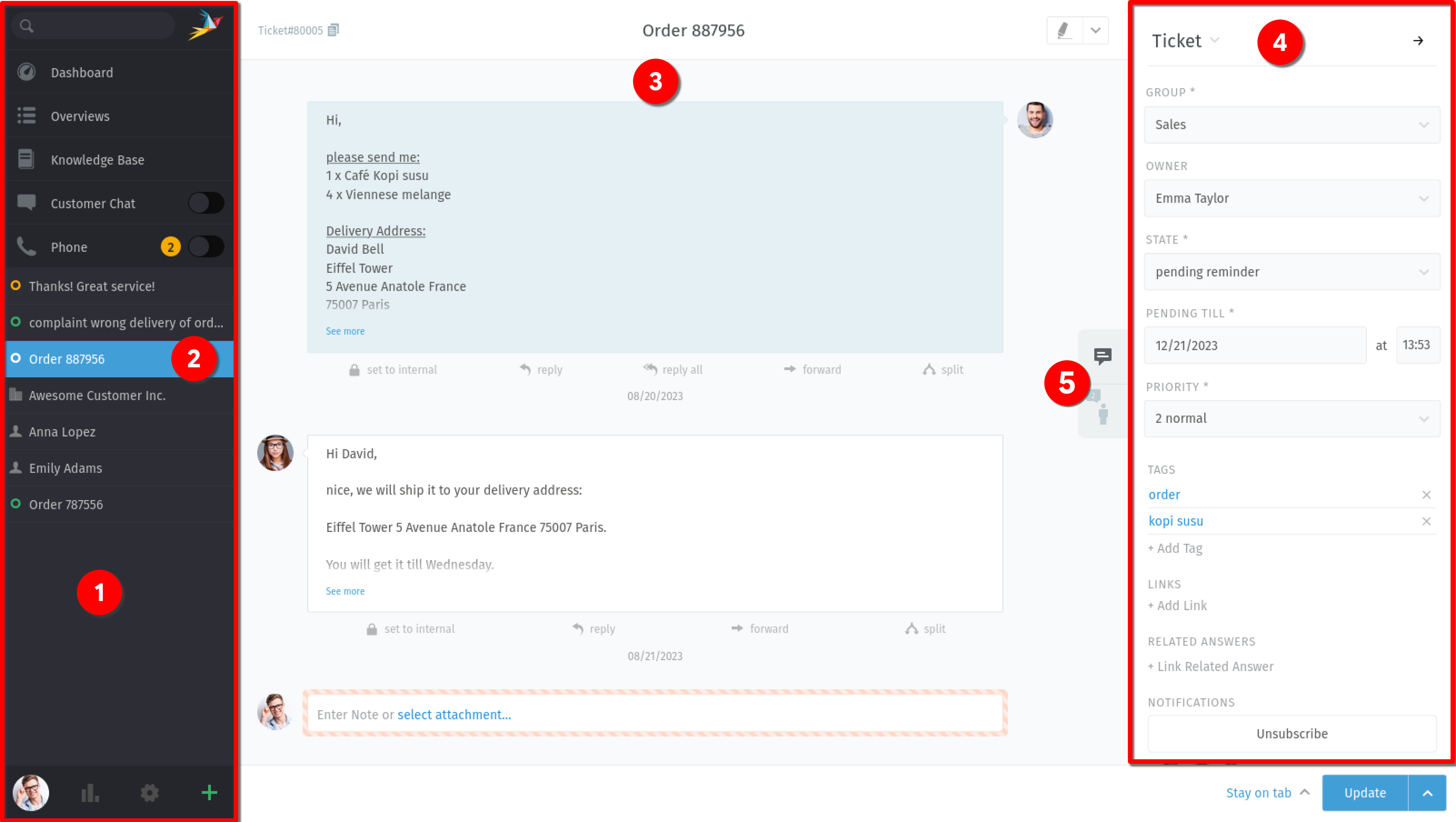Open the Owner dropdown showing Emma Taylor
This screenshot has height=822, width=1456.
pos(1292,198)
